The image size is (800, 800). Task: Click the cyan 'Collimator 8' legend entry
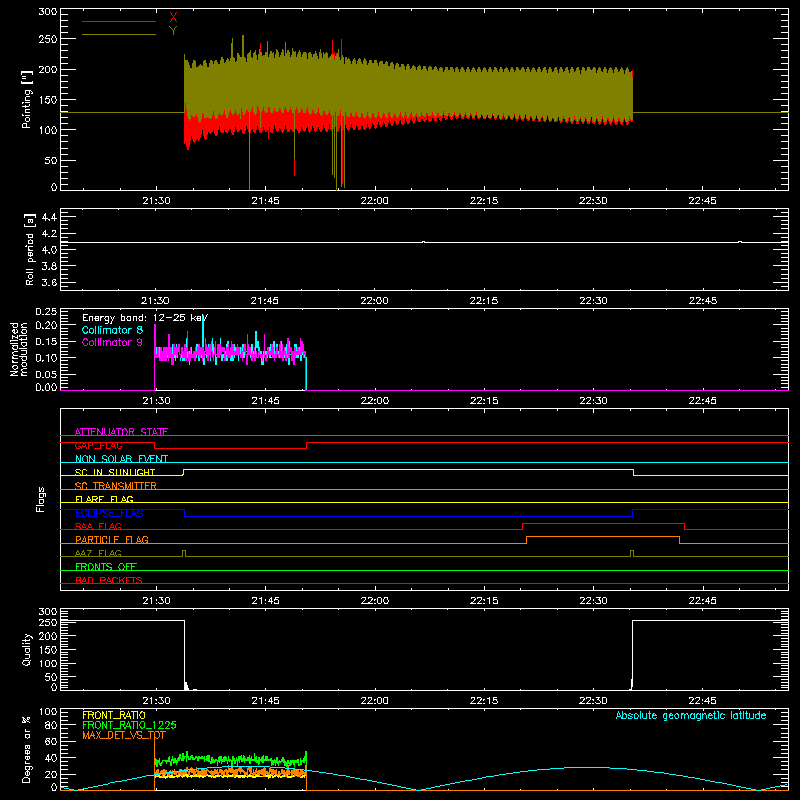[112, 330]
